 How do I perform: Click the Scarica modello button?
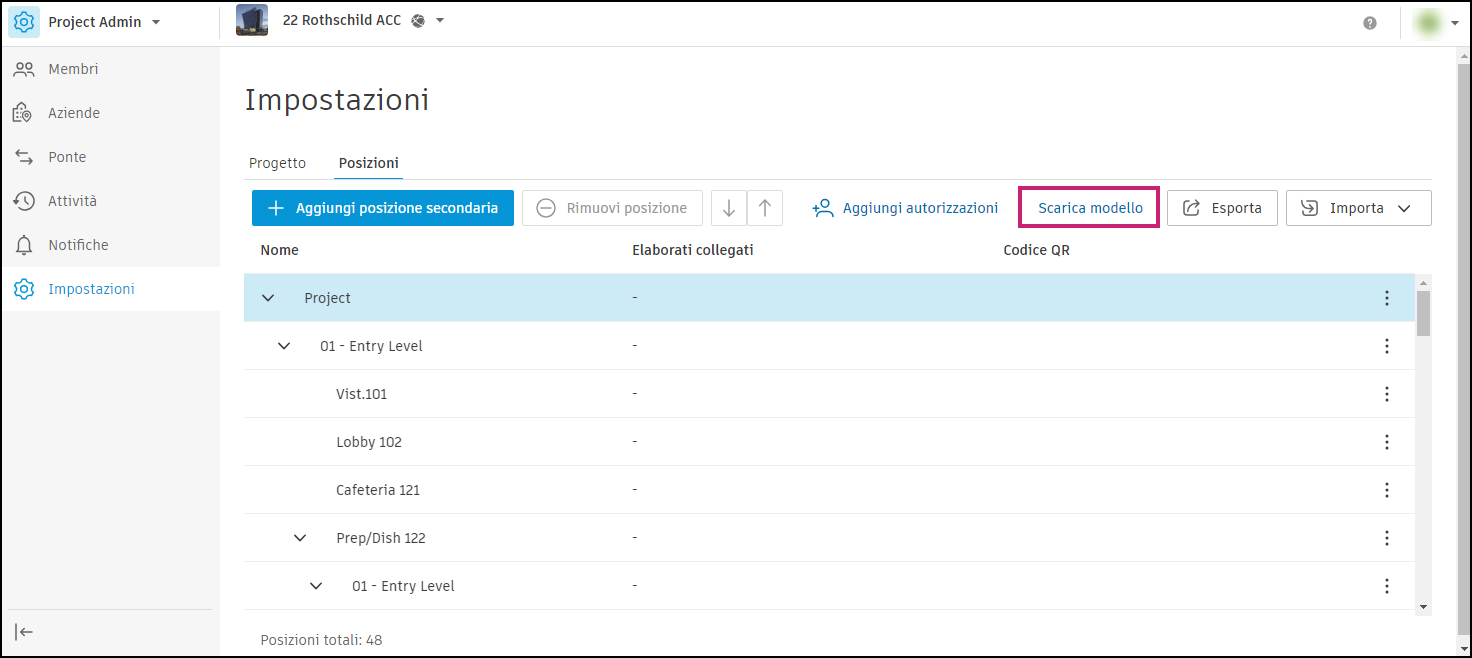1089,208
